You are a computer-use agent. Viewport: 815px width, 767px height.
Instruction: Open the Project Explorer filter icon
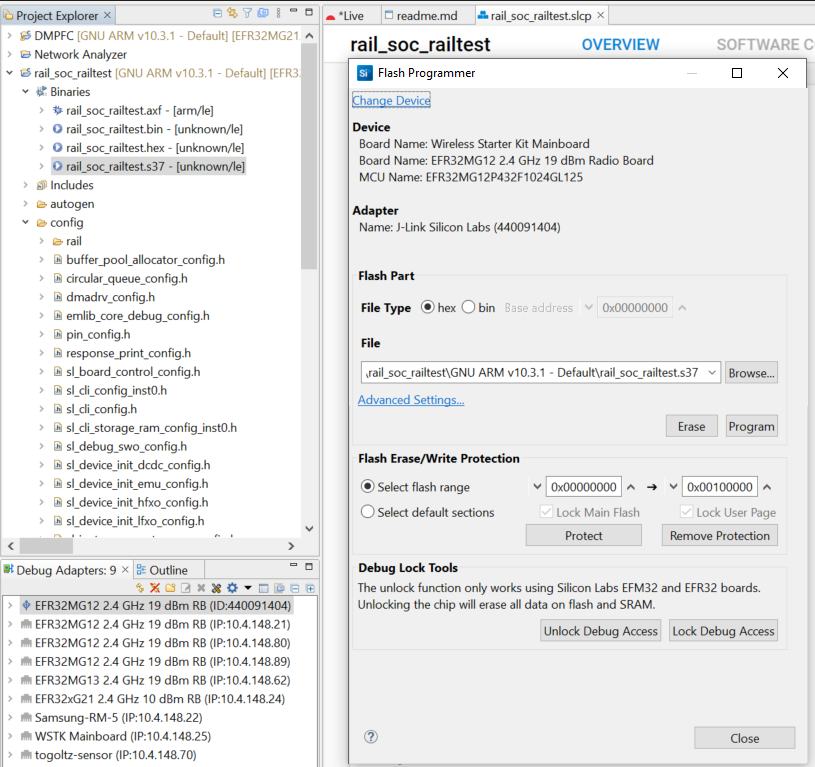tap(247, 11)
